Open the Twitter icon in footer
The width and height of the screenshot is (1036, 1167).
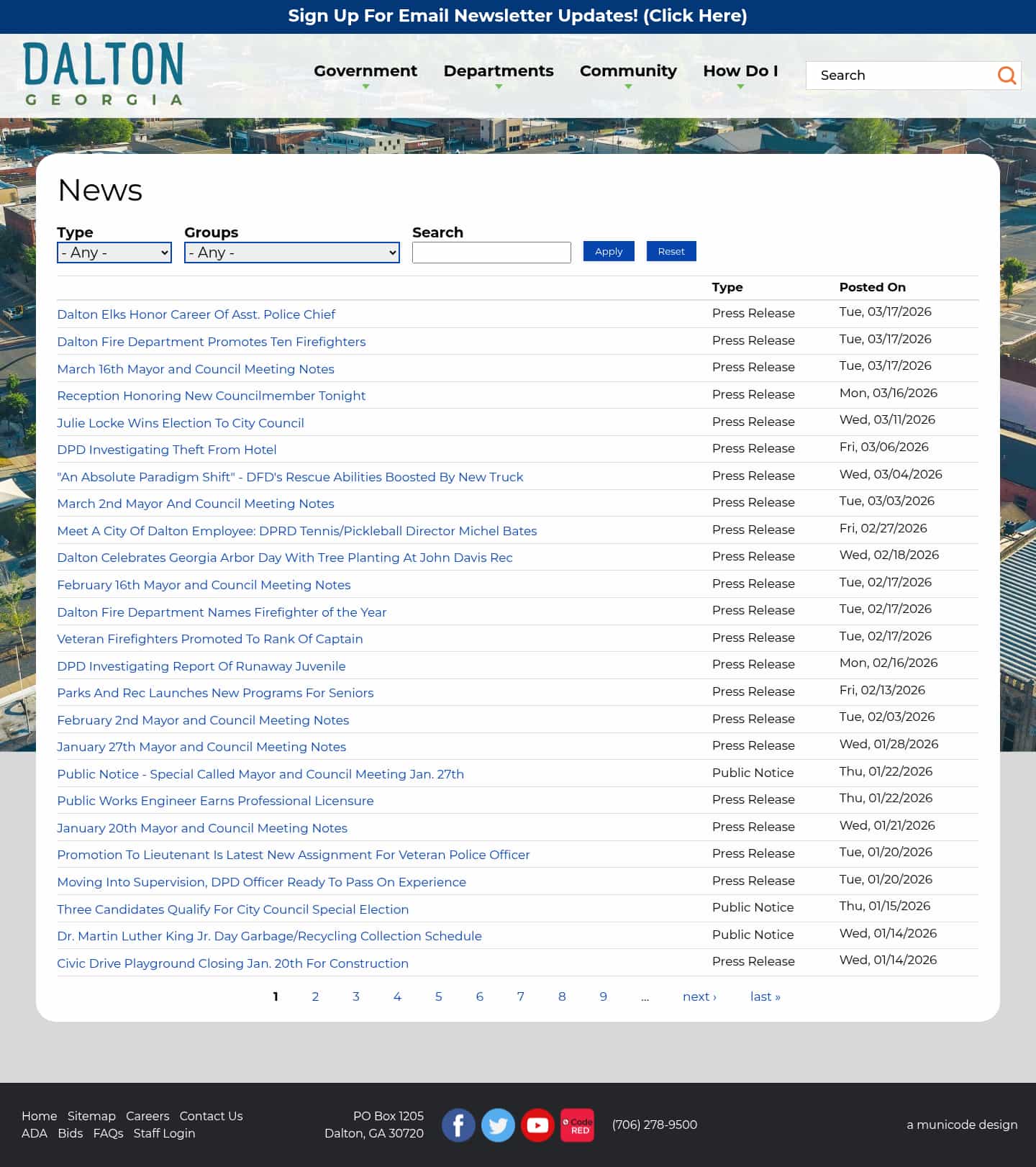coord(498,1125)
